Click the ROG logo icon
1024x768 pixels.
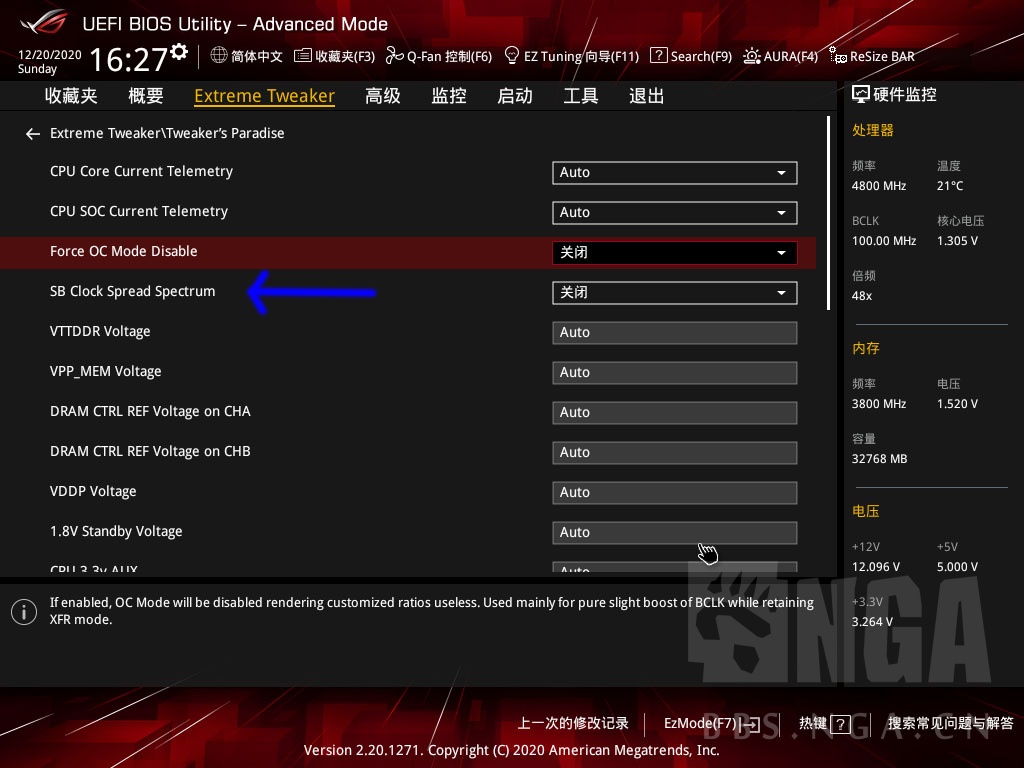coord(44,22)
